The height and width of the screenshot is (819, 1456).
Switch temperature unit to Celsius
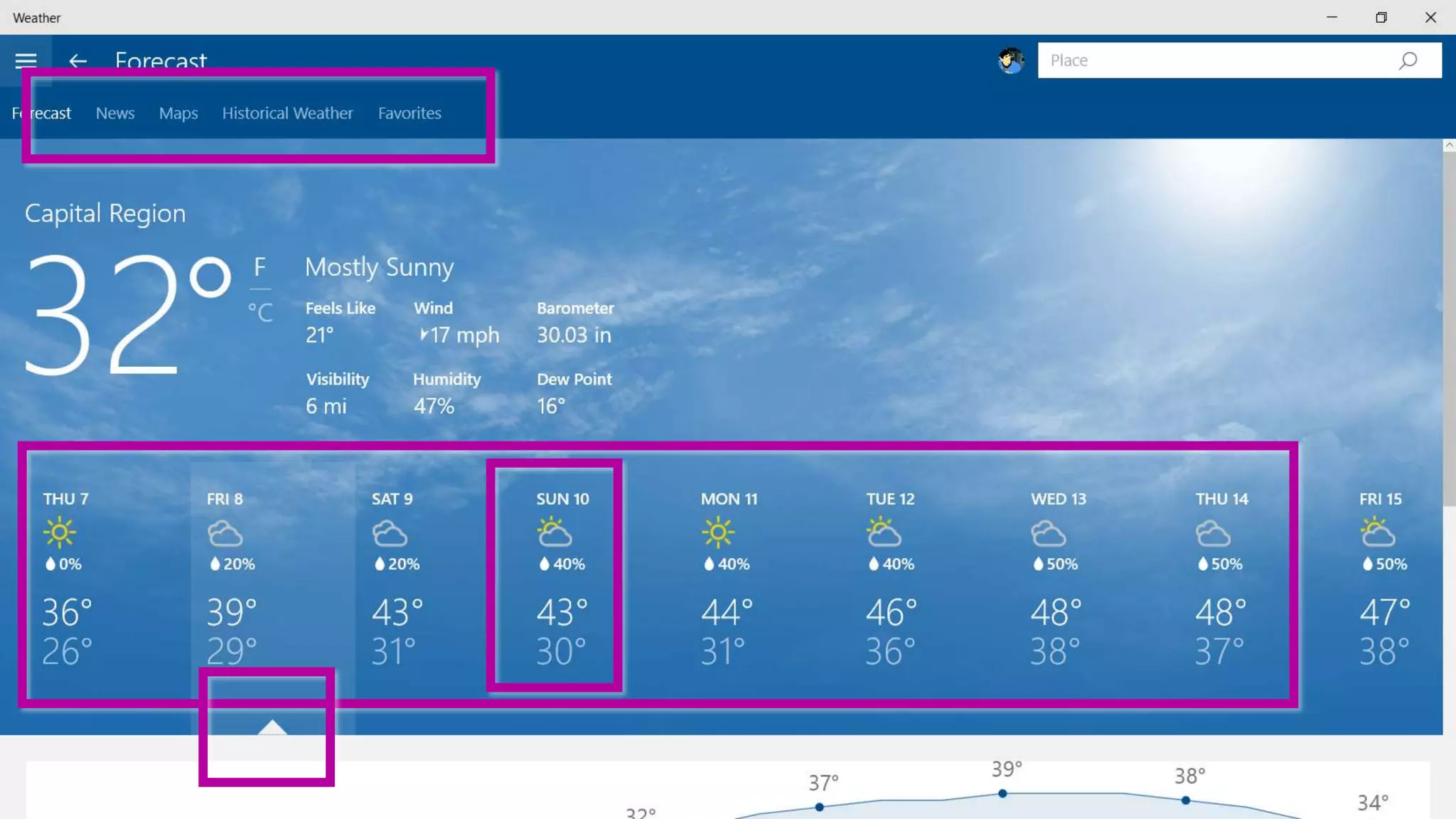point(260,312)
